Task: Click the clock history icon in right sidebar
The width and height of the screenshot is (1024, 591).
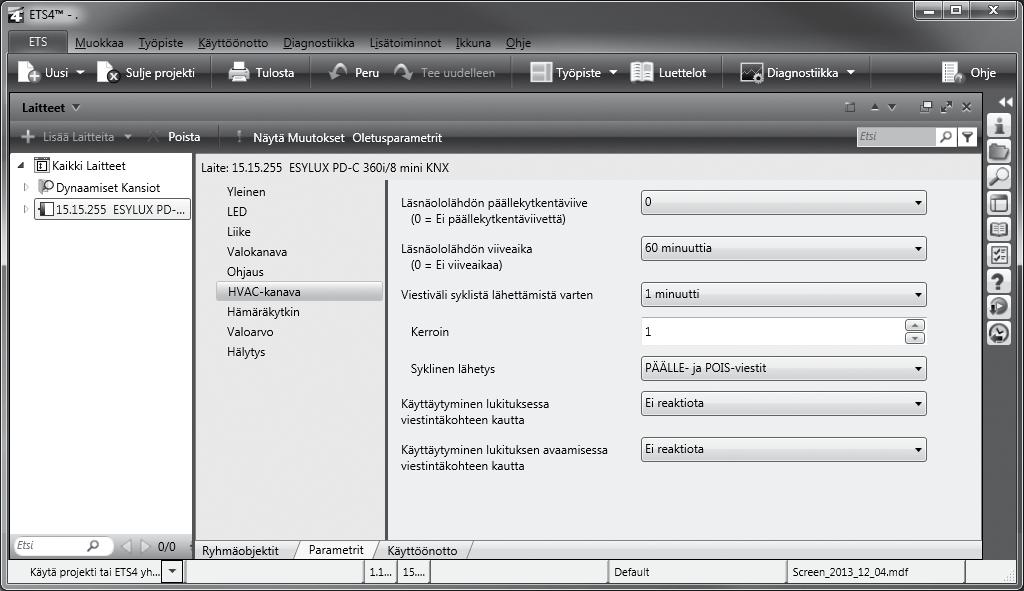Action: pos(999,333)
